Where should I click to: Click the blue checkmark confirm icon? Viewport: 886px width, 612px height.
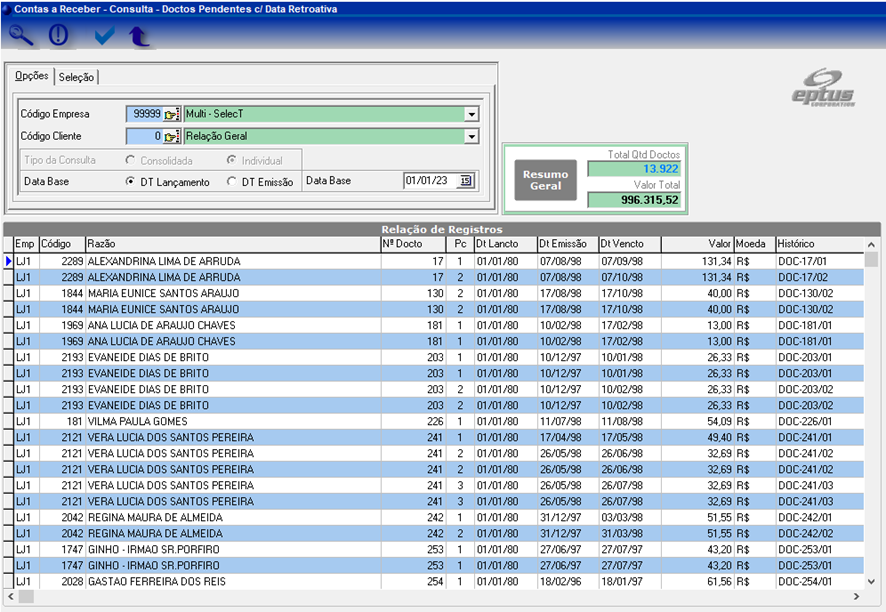coord(104,36)
